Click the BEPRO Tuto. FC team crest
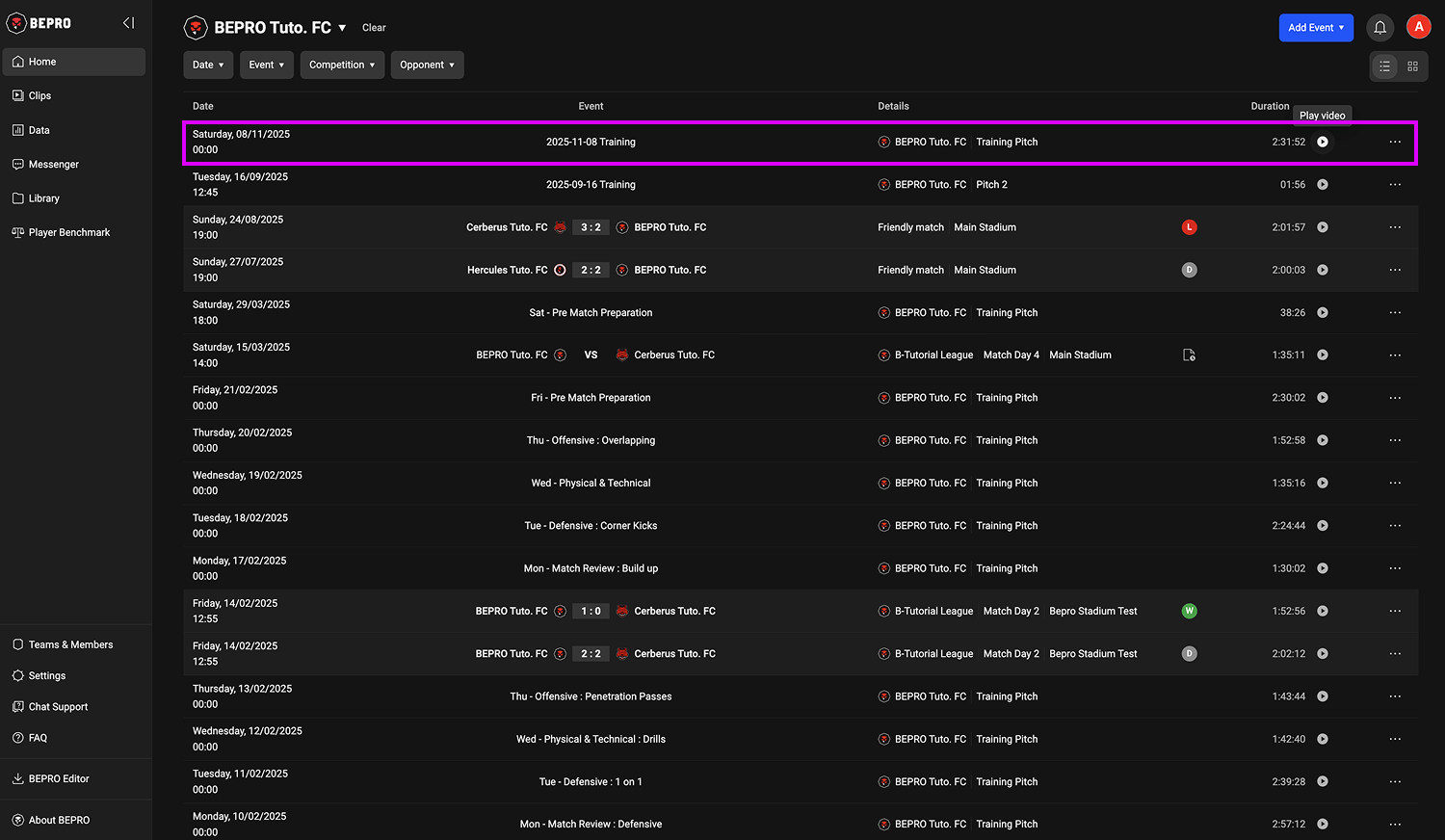 tap(196, 28)
